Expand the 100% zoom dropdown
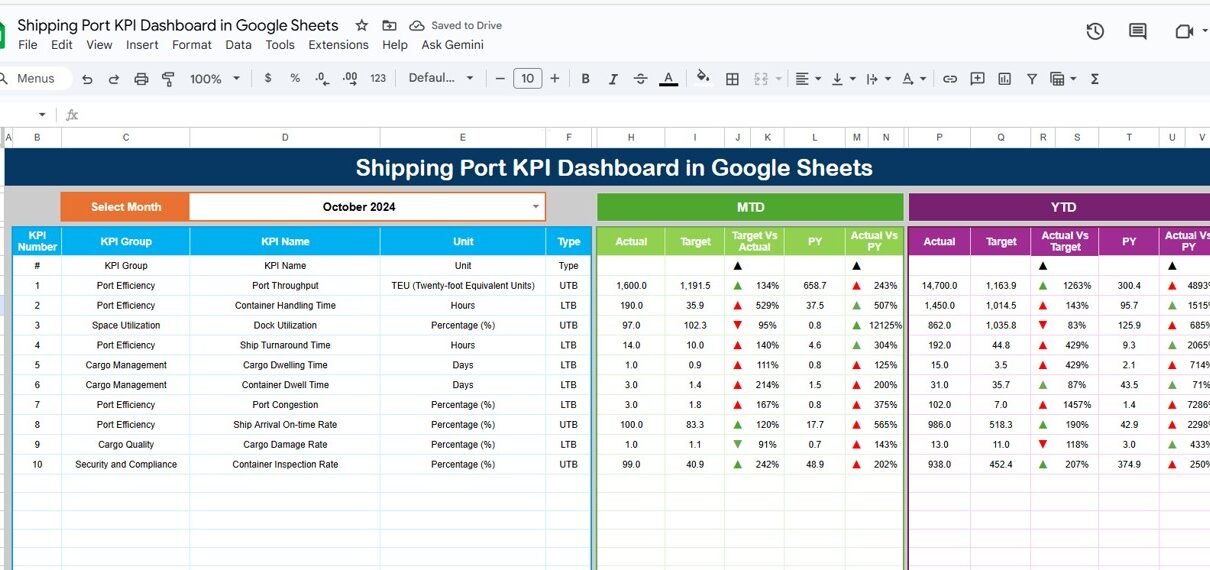This screenshot has width=1210, height=570. pyautogui.click(x=215, y=79)
